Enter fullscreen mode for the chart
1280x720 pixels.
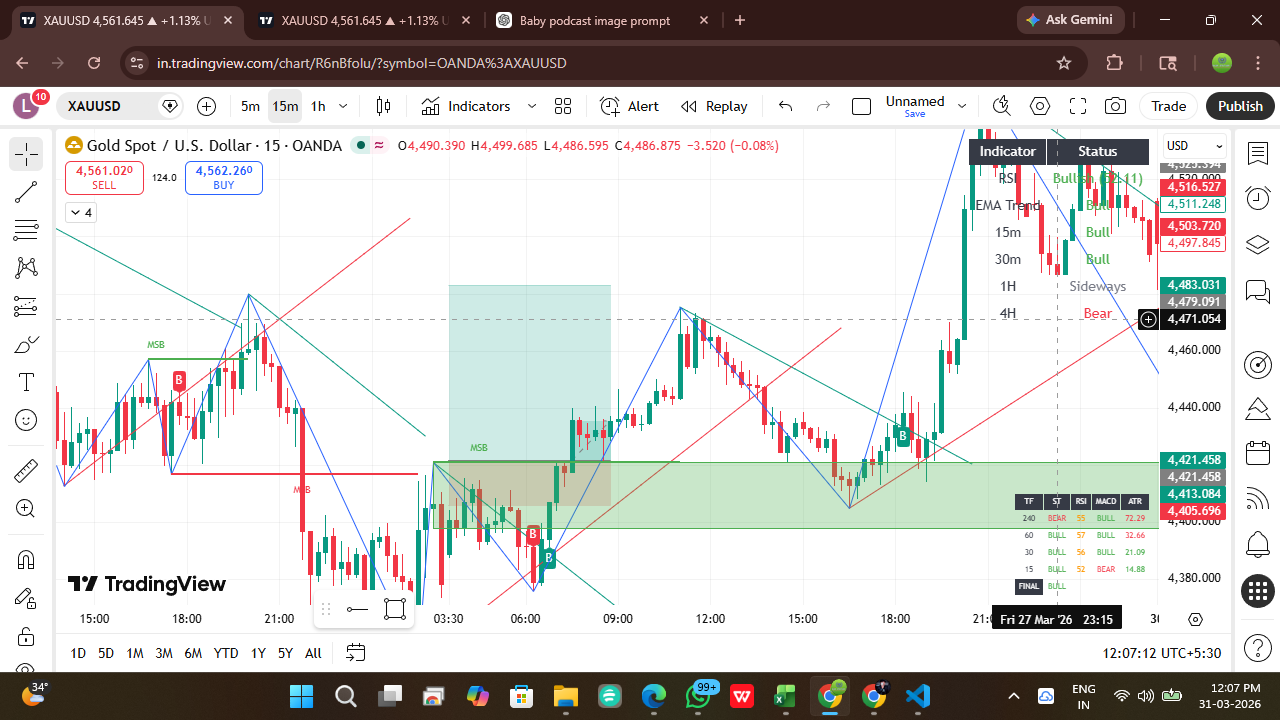[x=1078, y=106]
